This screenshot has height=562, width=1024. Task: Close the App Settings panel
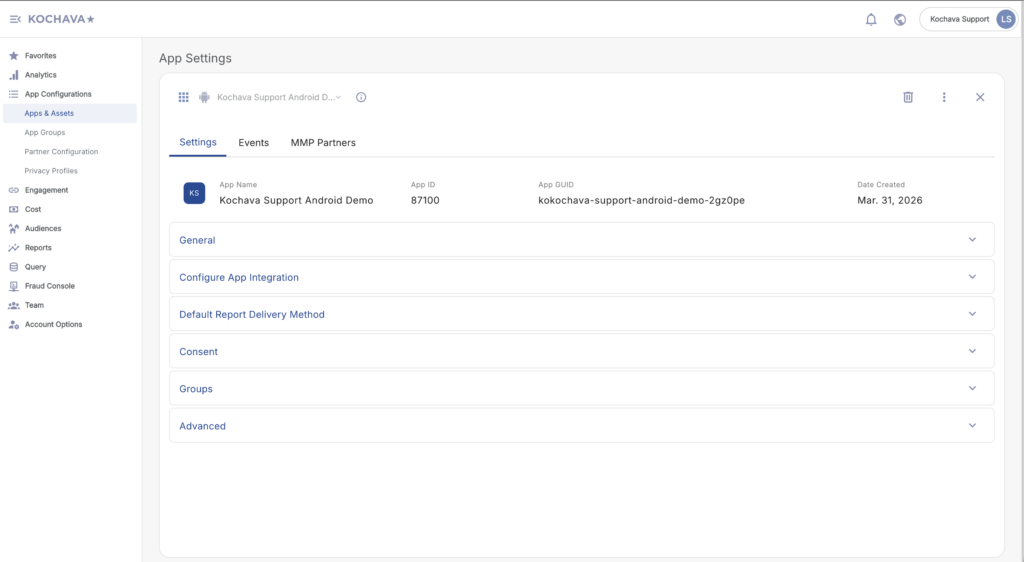click(x=980, y=97)
